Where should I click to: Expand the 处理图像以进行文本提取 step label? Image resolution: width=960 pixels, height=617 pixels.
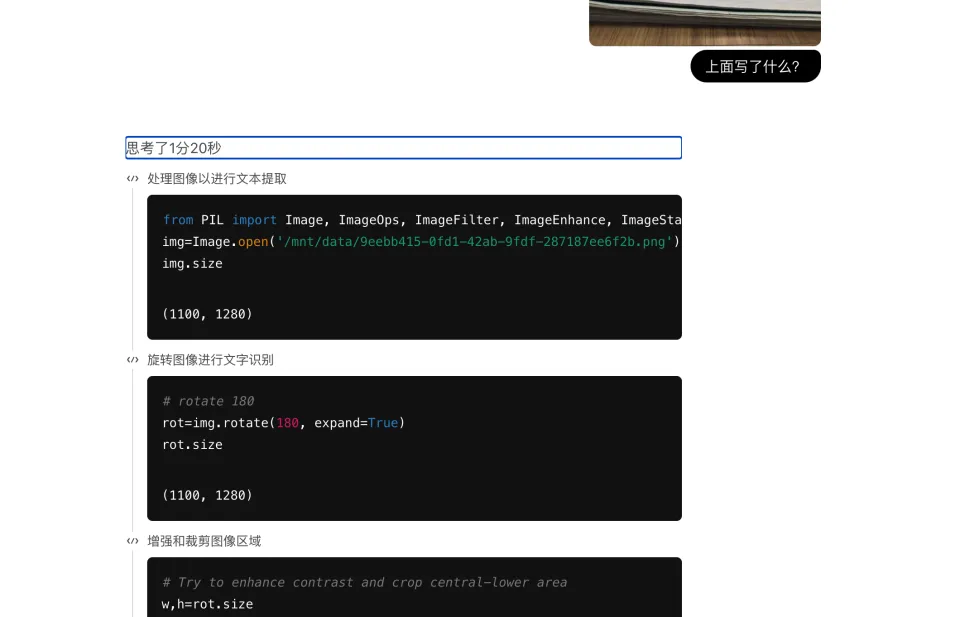tap(217, 179)
